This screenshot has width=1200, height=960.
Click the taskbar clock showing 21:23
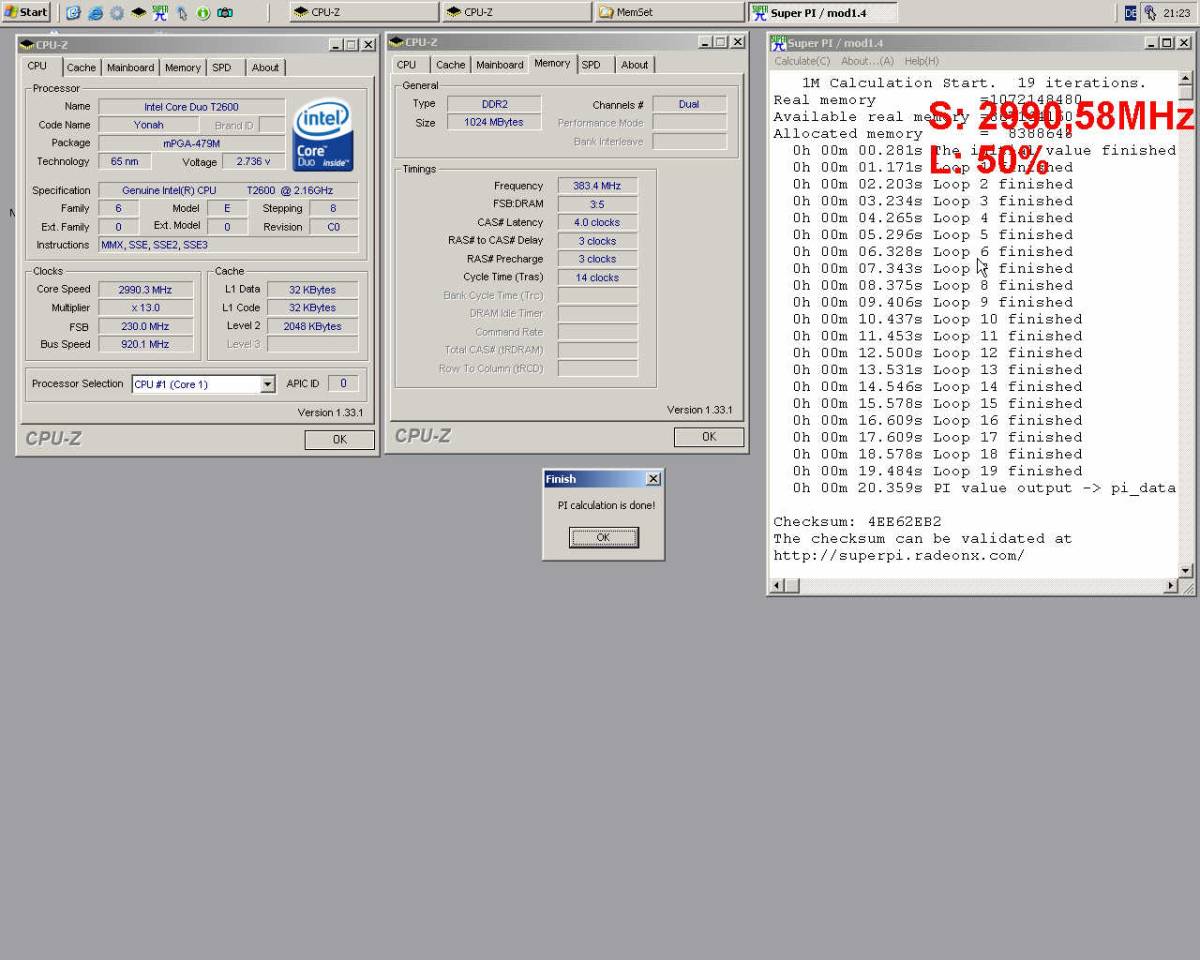coord(1176,13)
